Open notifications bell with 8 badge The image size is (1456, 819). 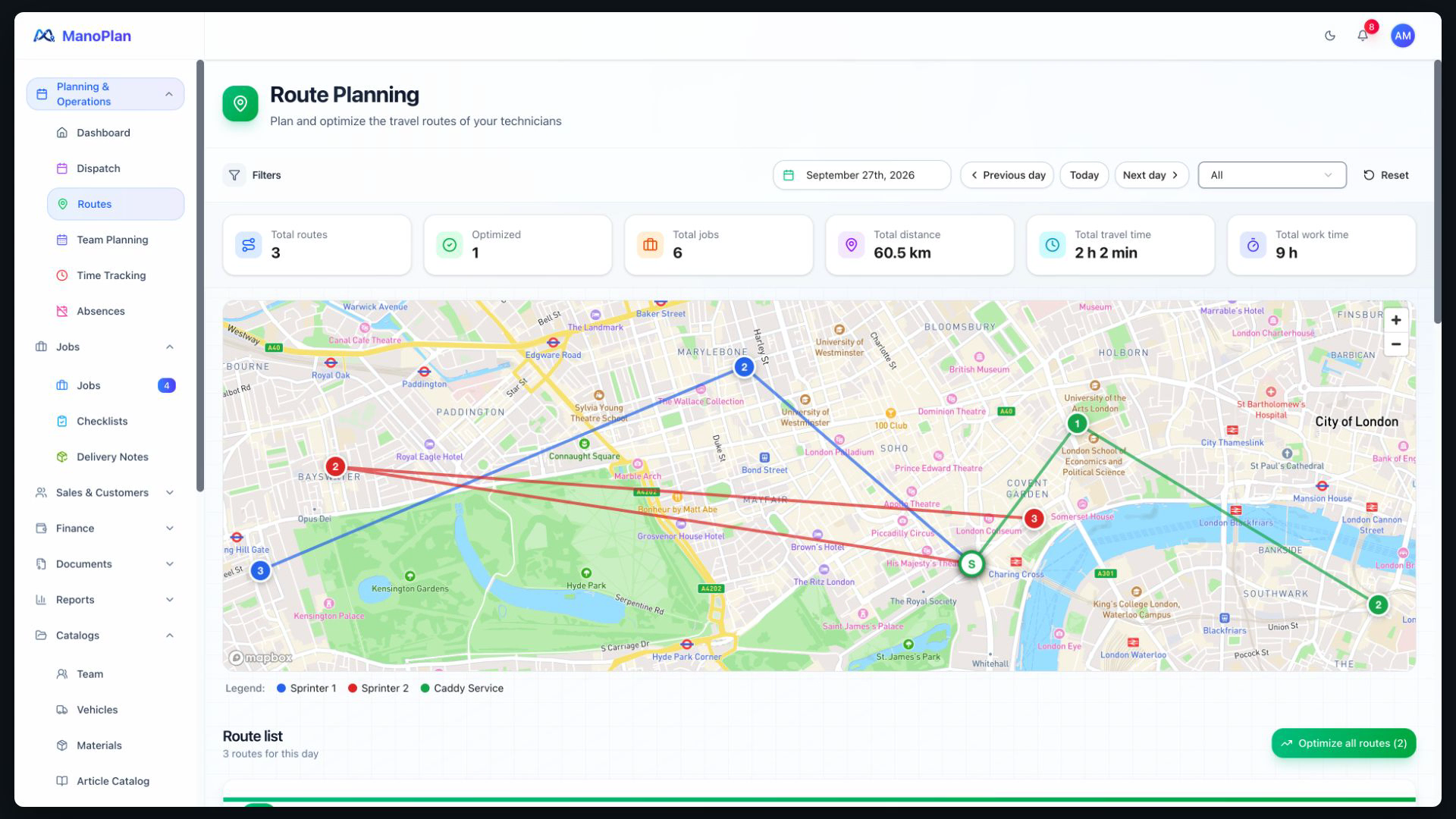pos(1363,36)
